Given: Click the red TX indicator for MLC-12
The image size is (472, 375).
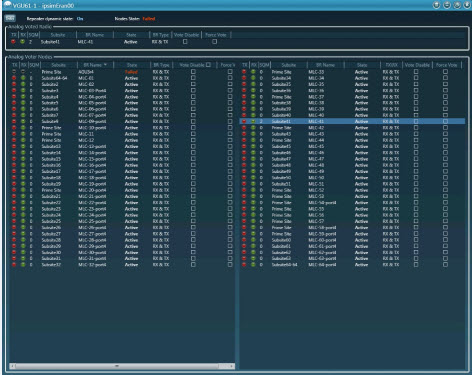Looking at the screenshot, I should pos(14,140).
